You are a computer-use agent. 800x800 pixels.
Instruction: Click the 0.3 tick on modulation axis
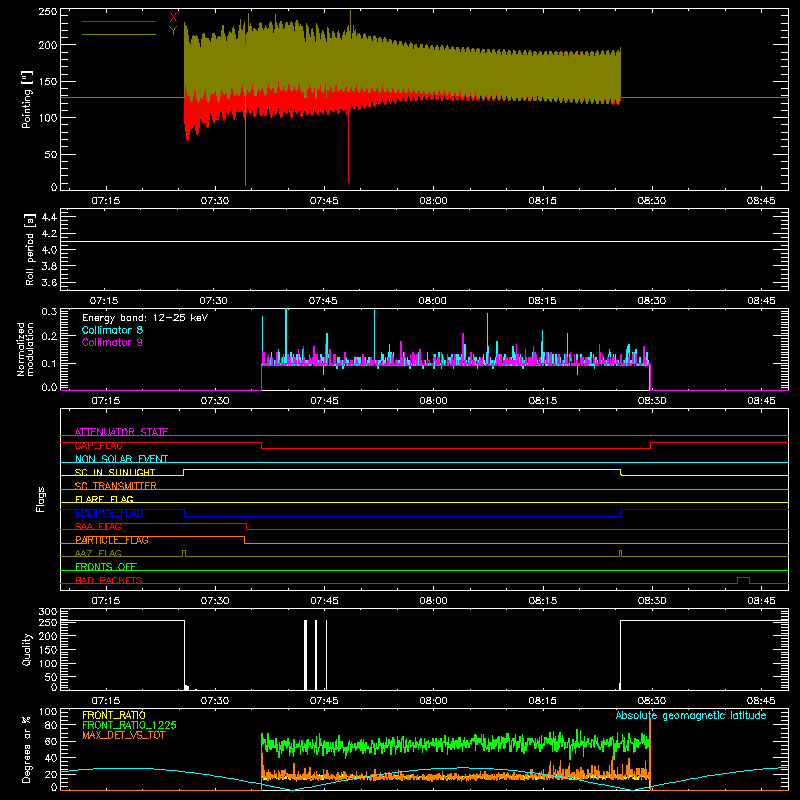point(49,311)
